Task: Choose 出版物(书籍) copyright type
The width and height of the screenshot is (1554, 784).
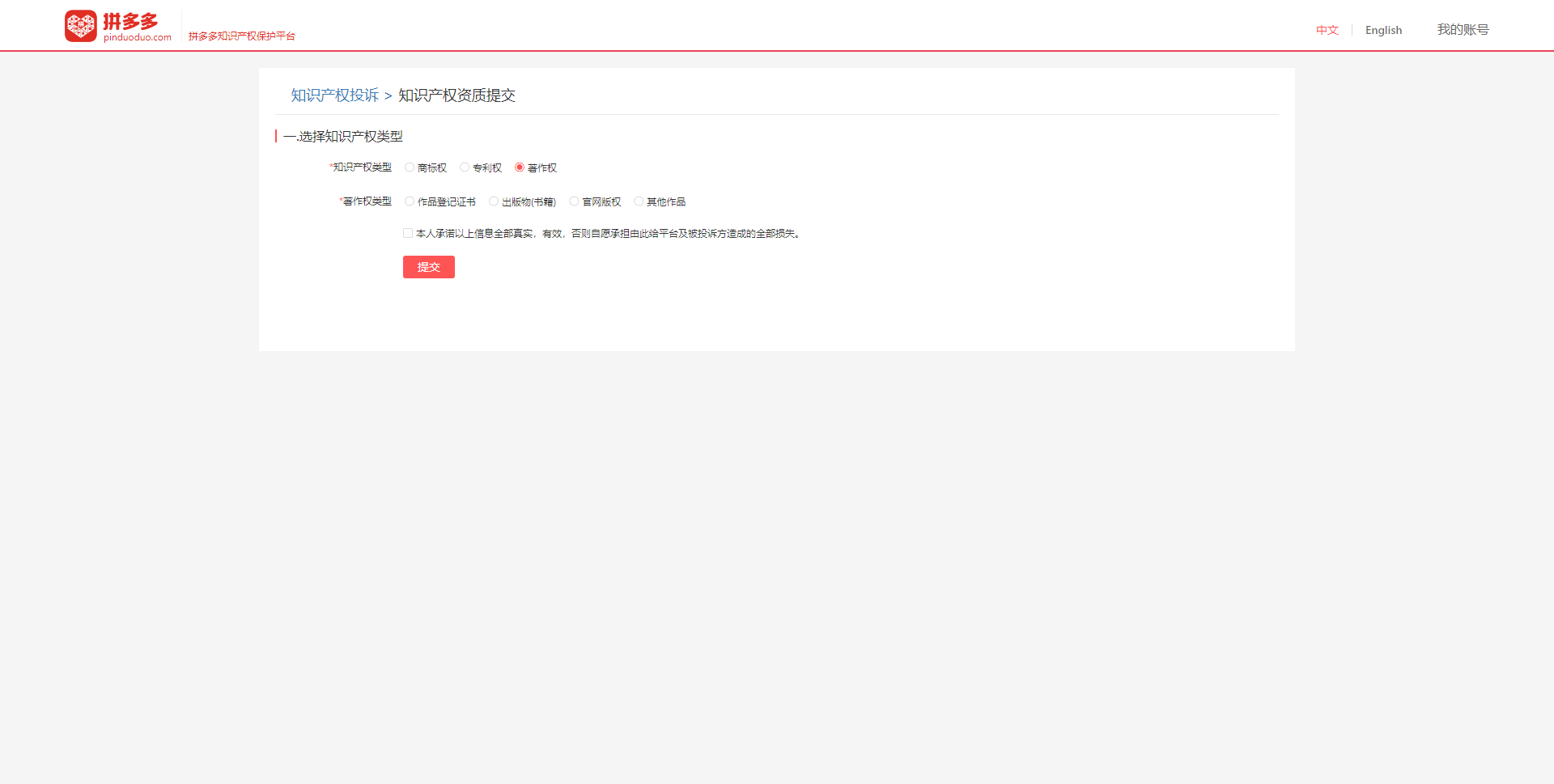Action: (494, 201)
